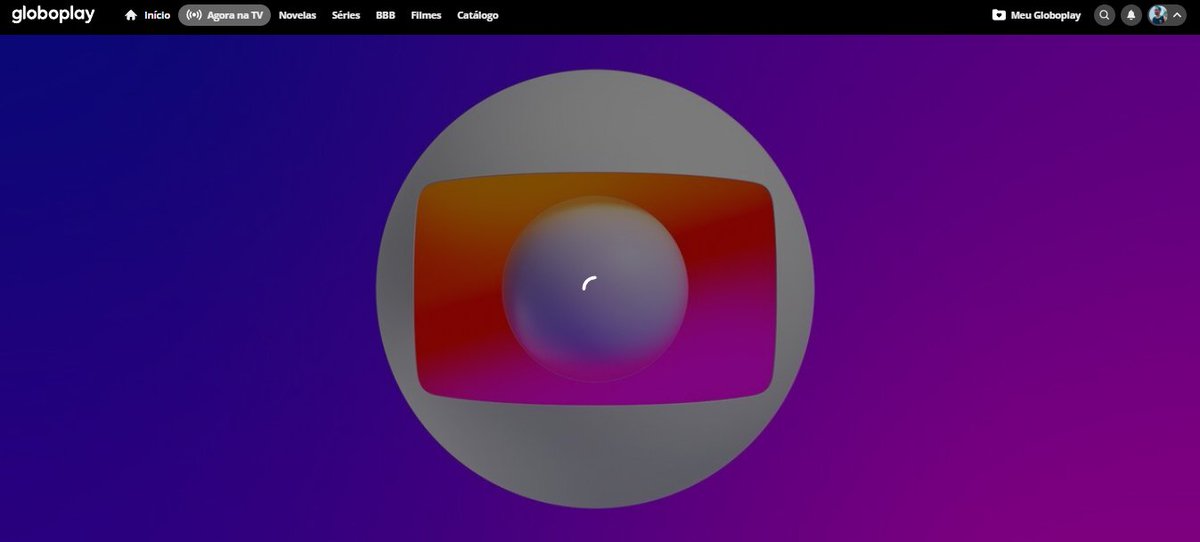
Task: Open the Novelas section
Action: pos(297,15)
